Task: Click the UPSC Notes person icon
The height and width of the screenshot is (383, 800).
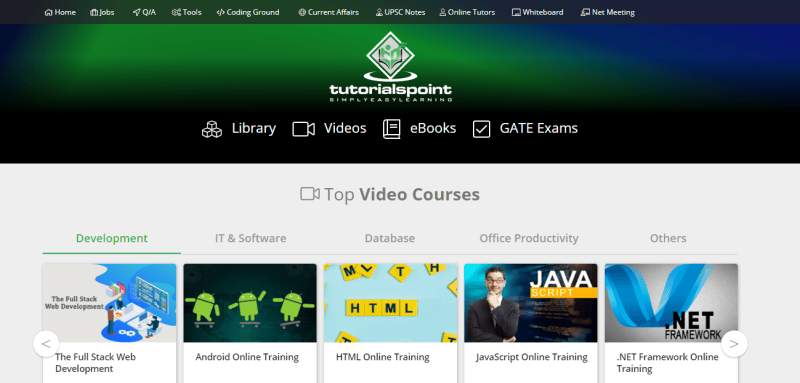Action: point(379,12)
